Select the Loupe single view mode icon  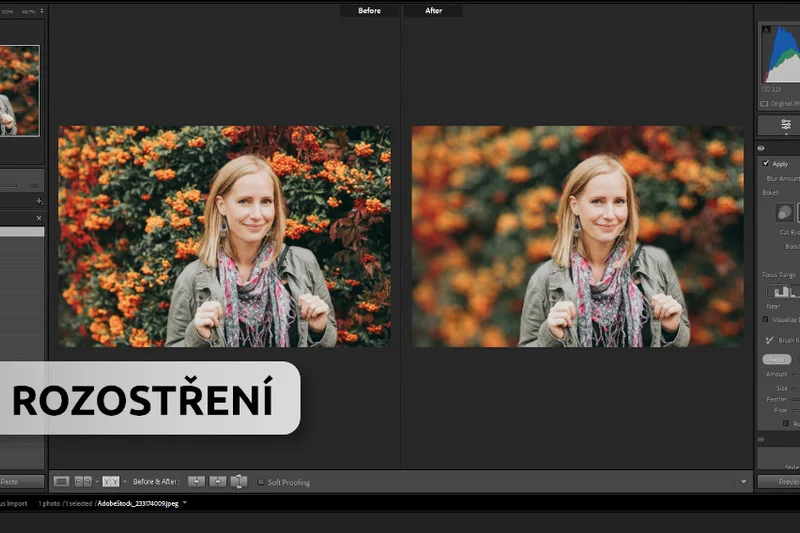pos(61,481)
